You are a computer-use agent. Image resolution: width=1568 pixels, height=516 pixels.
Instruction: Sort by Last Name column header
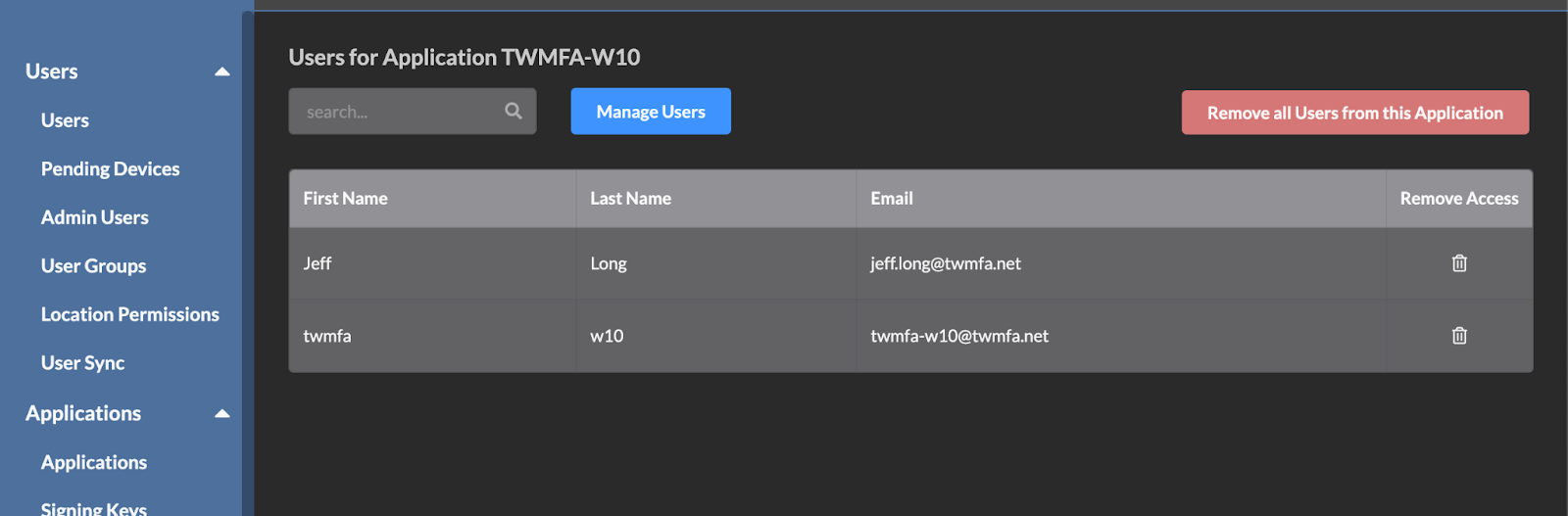point(716,199)
